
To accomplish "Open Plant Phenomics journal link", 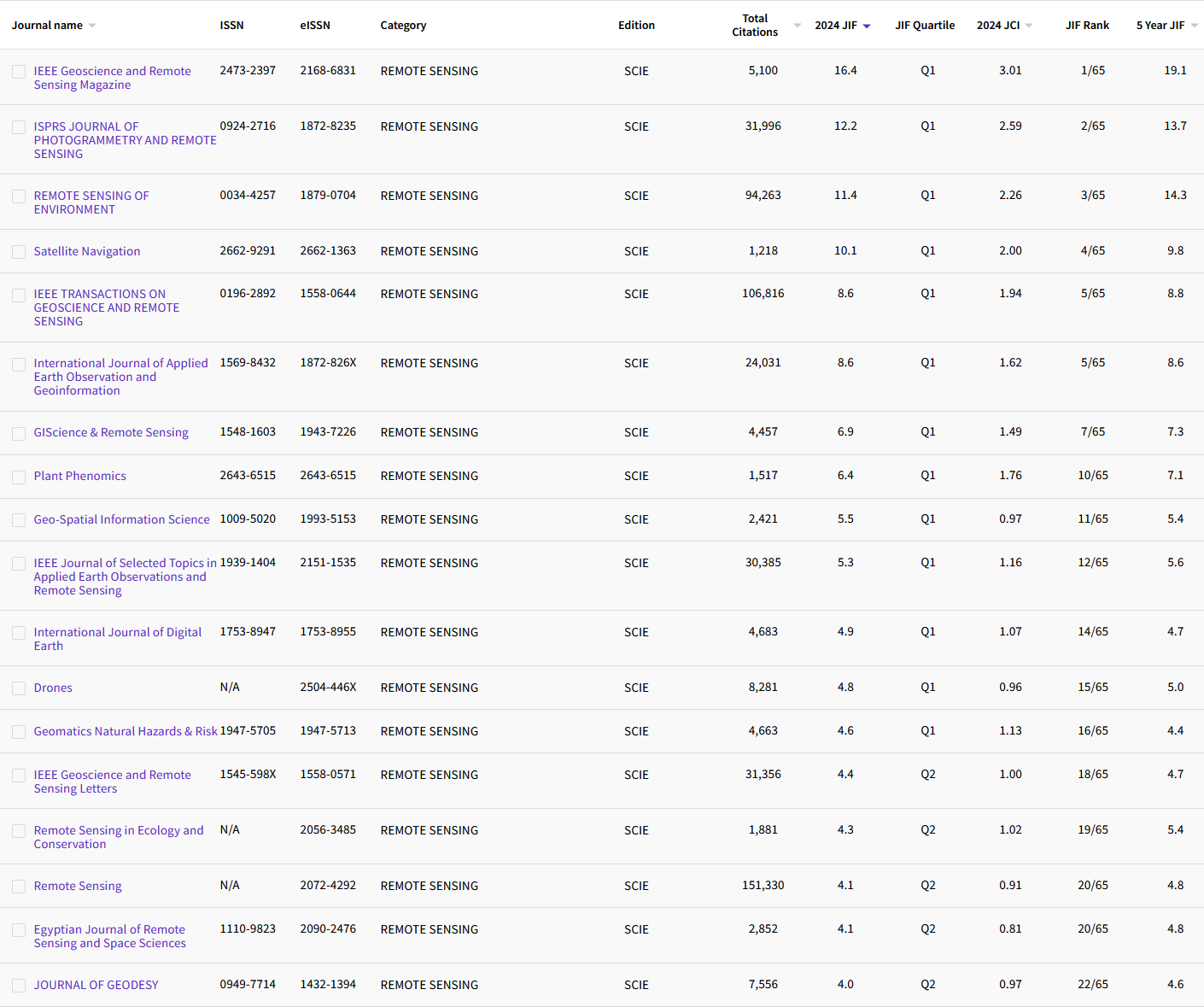I will coord(80,476).
